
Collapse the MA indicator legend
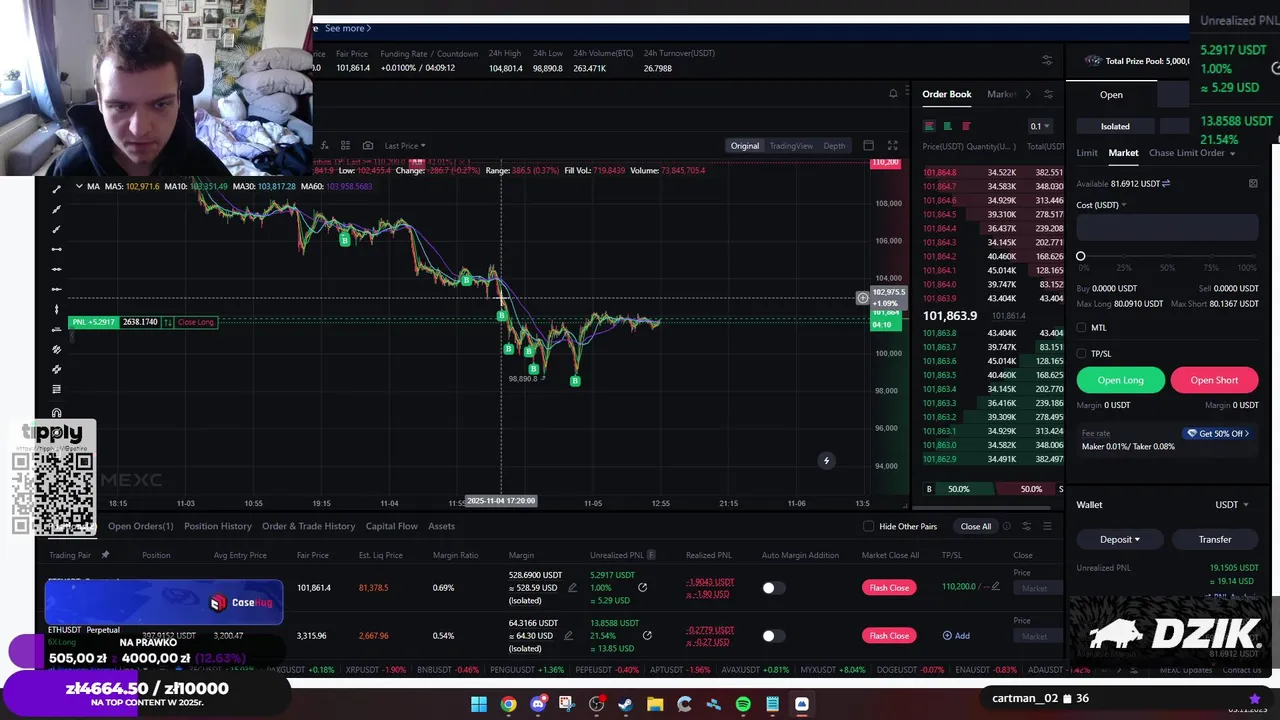coord(79,186)
